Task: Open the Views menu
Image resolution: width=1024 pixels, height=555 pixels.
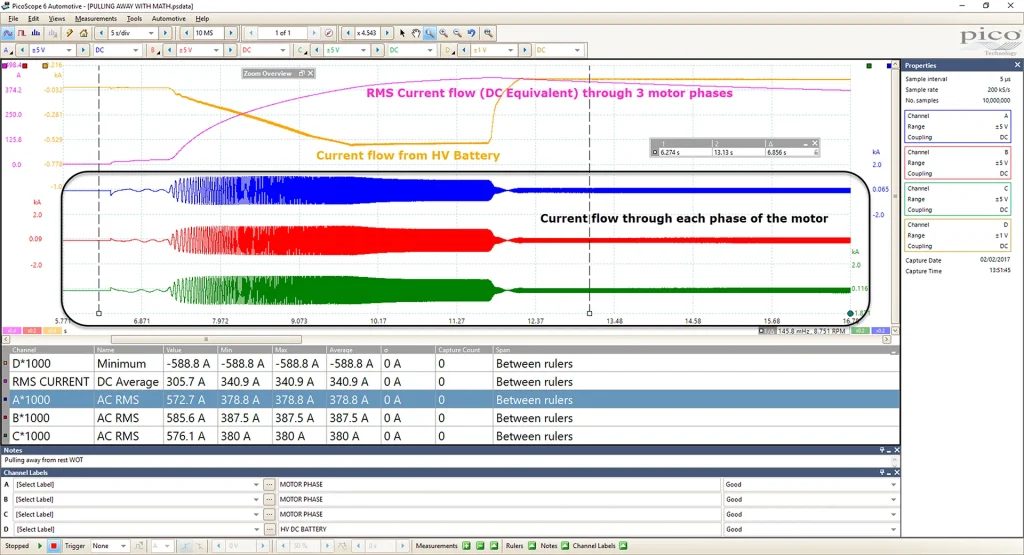Action: click(x=57, y=19)
